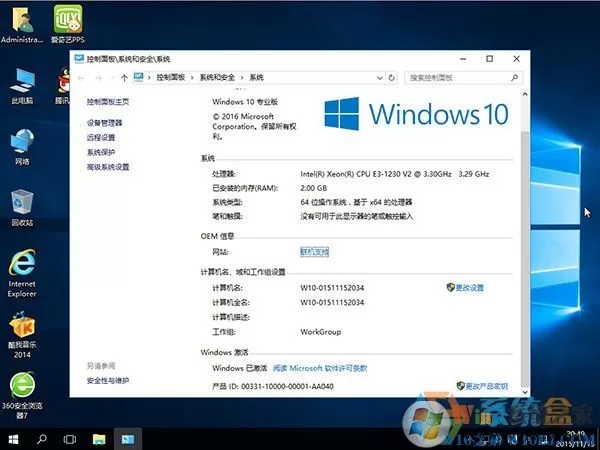Click the window's vertical scrollbar down arrow

pyautogui.click(x=525, y=392)
